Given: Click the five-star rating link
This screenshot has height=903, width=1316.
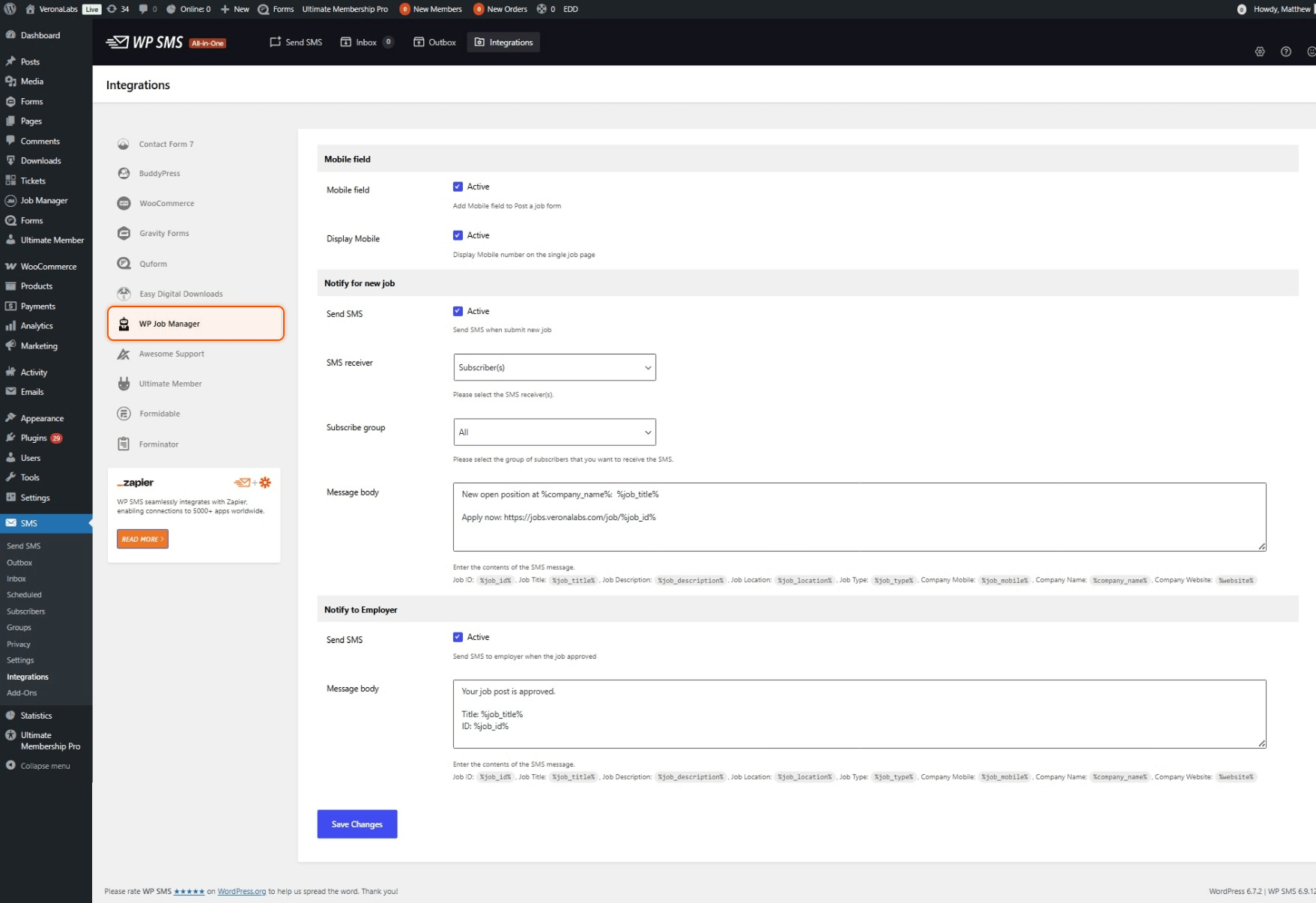Looking at the screenshot, I should (x=189, y=891).
